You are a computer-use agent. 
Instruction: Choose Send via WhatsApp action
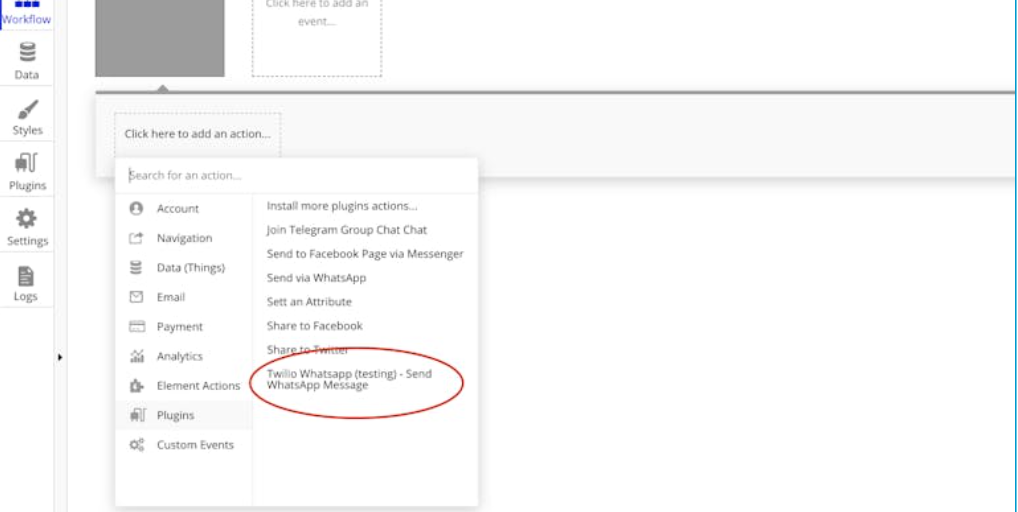tap(316, 278)
